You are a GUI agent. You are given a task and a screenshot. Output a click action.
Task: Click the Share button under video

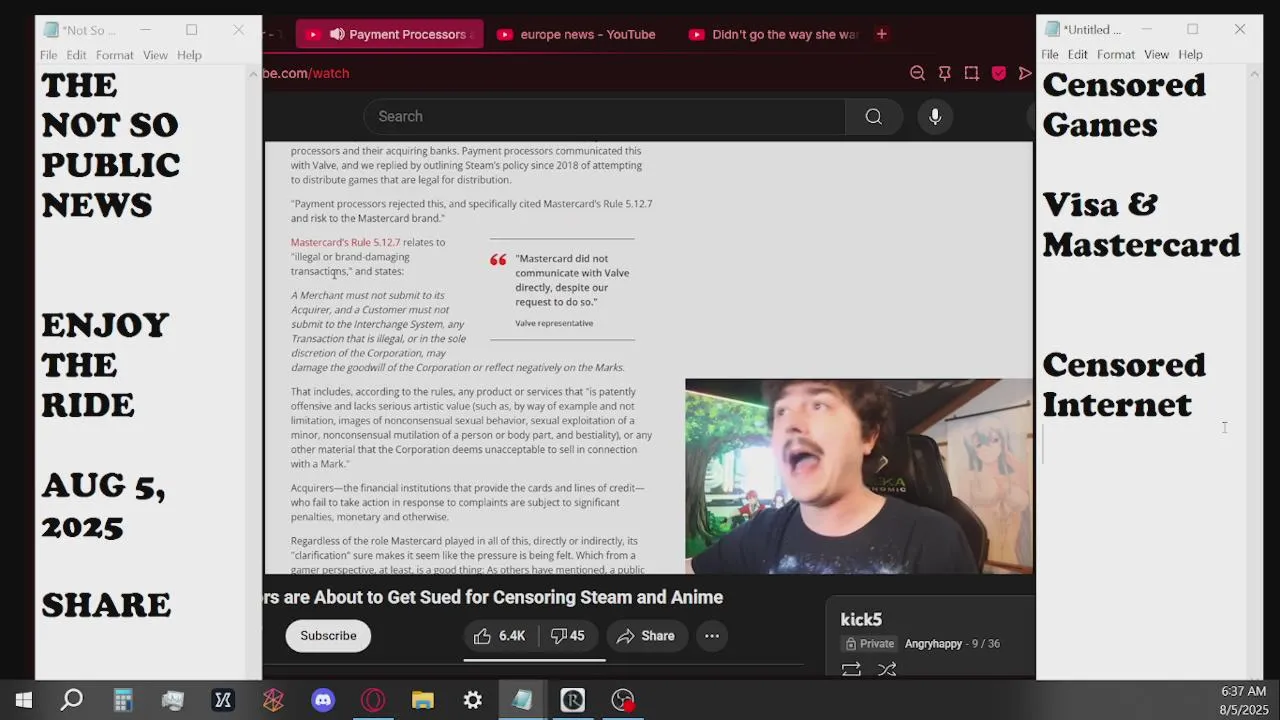tap(645, 636)
